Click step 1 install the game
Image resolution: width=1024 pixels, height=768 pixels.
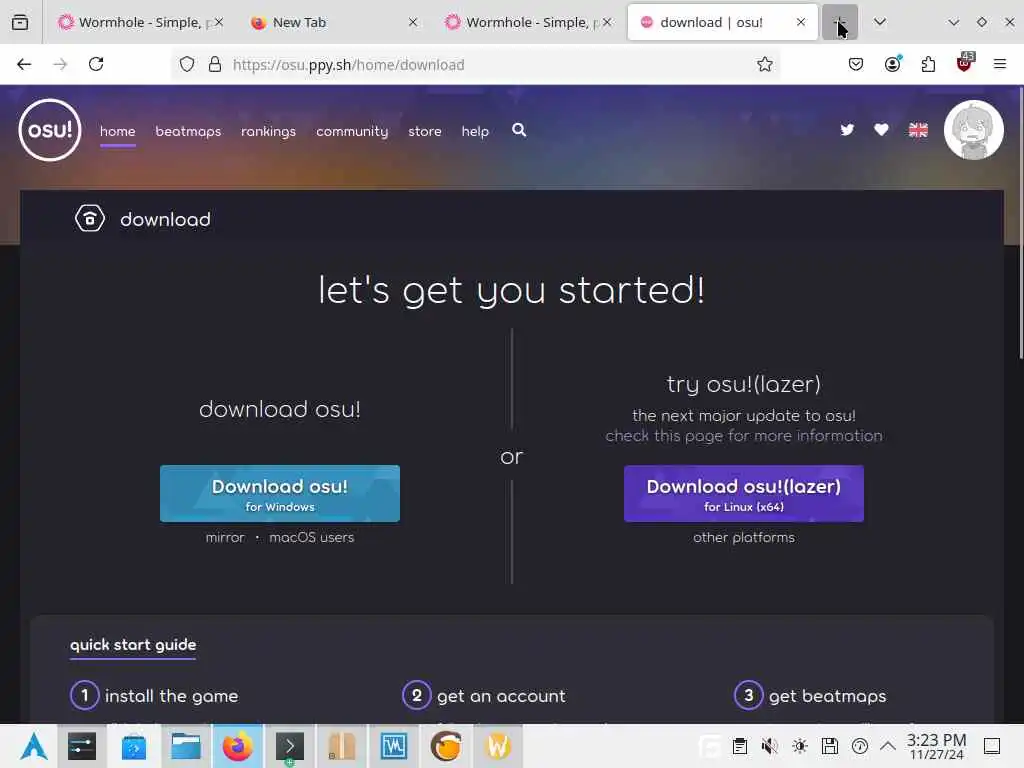(154, 696)
